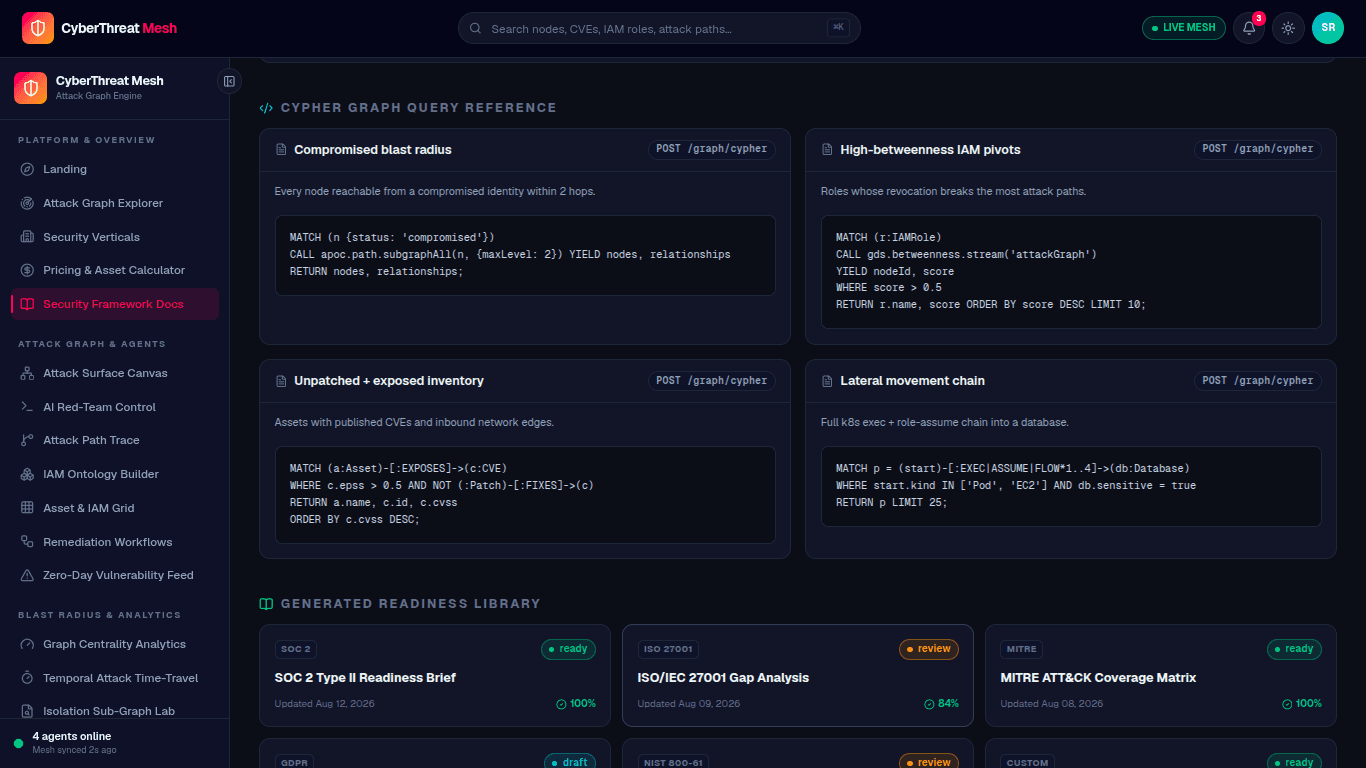This screenshot has height=768, width=1366.
Task: Click the Graph Centrality Analytics icon
Action: click(x=27, y=644)
